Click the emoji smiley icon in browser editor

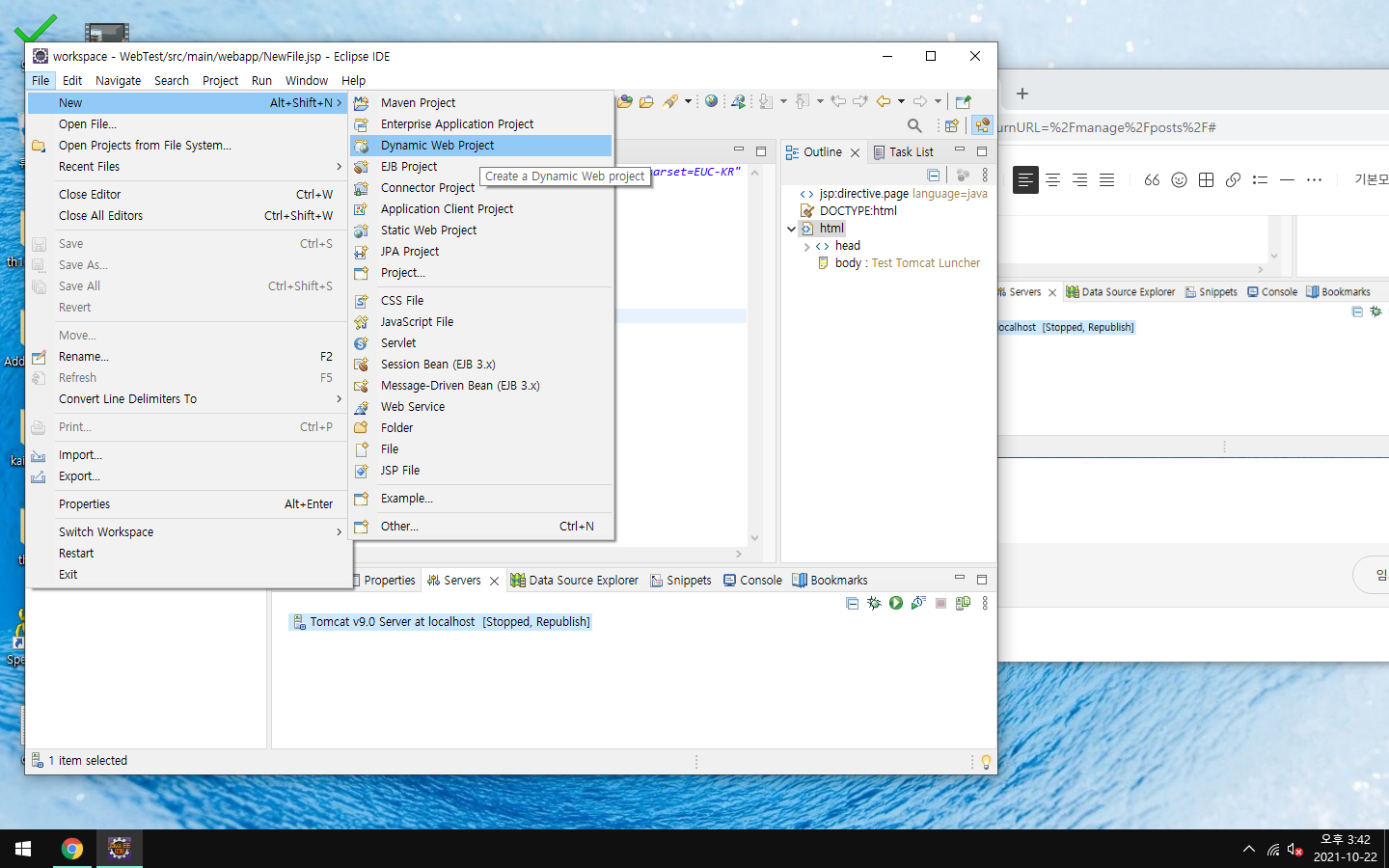tap(1179, 180)
